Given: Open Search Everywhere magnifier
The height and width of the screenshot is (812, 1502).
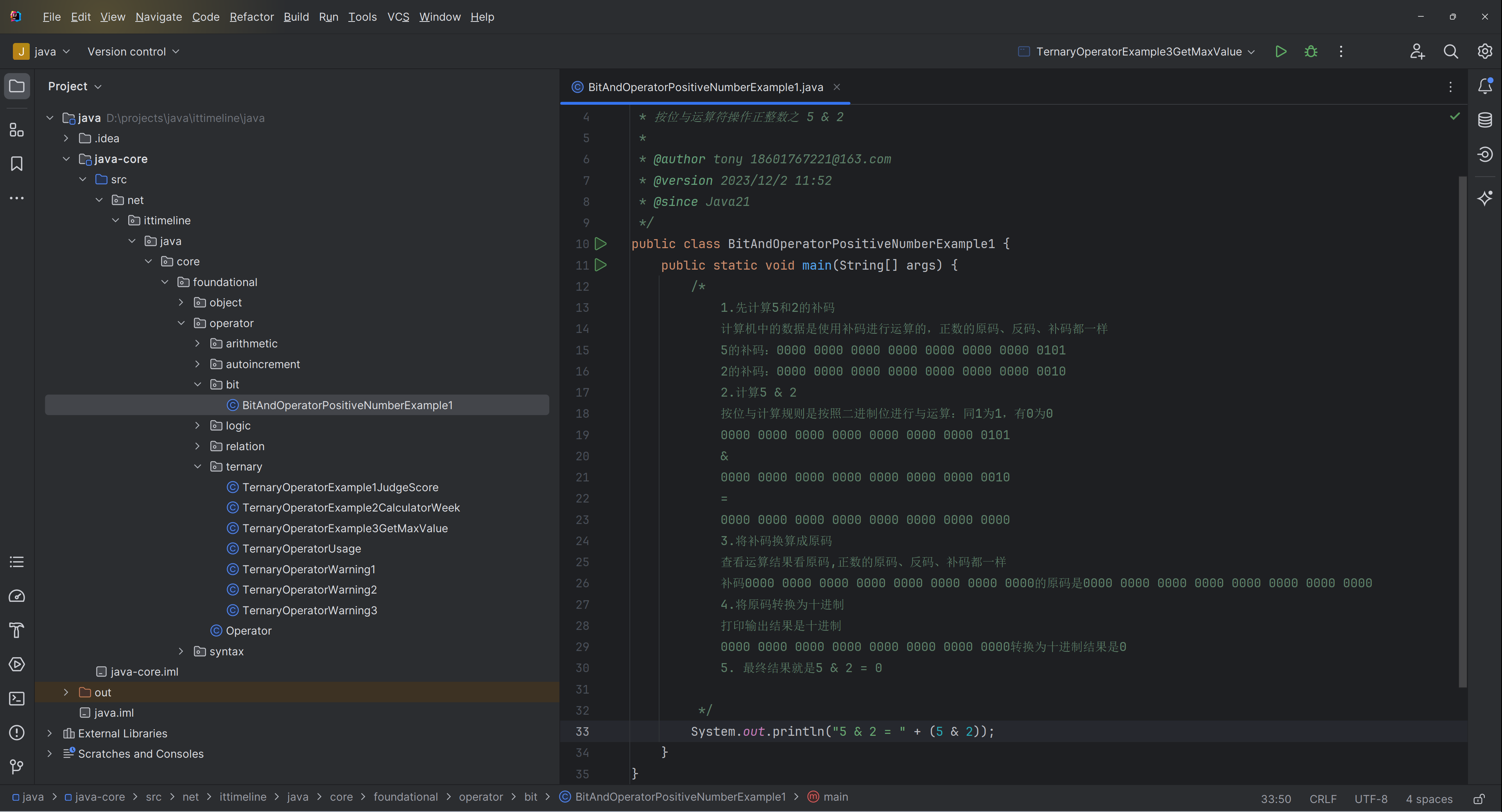Looking at the screenshot, I should pyautogui.click(x=1451, y=51).
